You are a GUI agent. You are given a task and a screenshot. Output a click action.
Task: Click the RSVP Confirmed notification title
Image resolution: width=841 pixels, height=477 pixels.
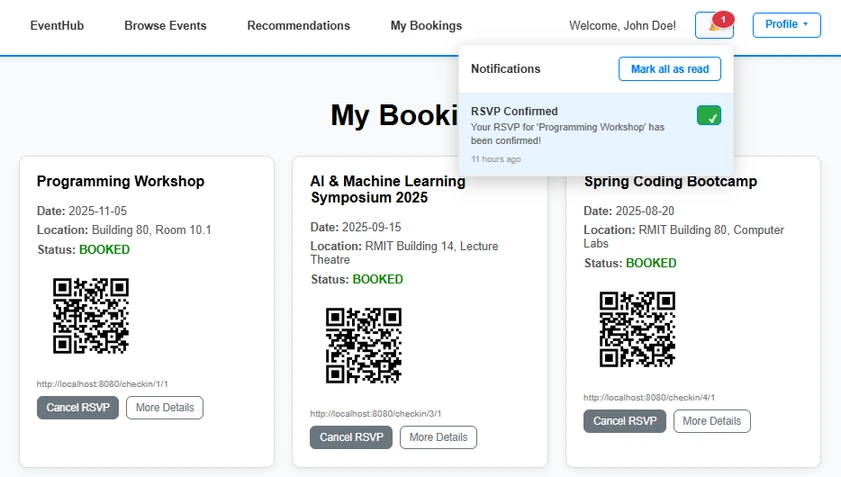pyautogui.click(x=514, y=111)
